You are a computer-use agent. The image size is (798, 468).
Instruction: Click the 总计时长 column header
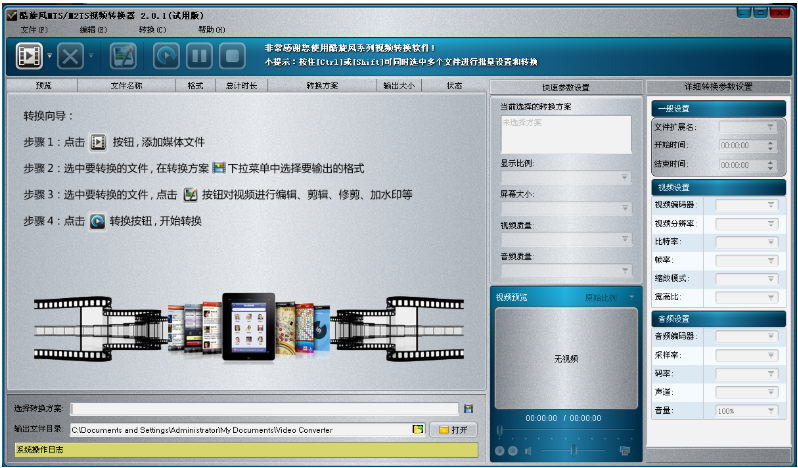point(242,85)
